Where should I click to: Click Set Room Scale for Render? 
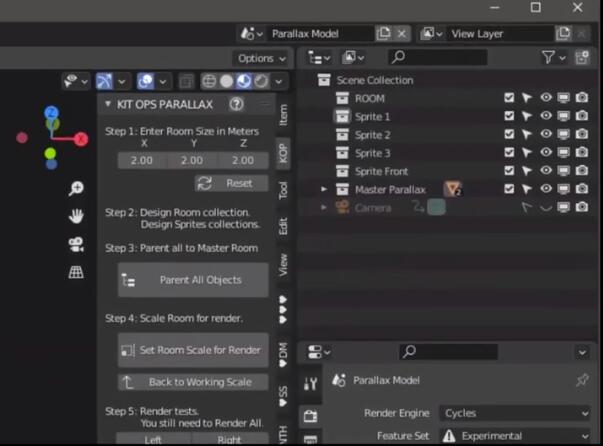(x=193, y=350)
